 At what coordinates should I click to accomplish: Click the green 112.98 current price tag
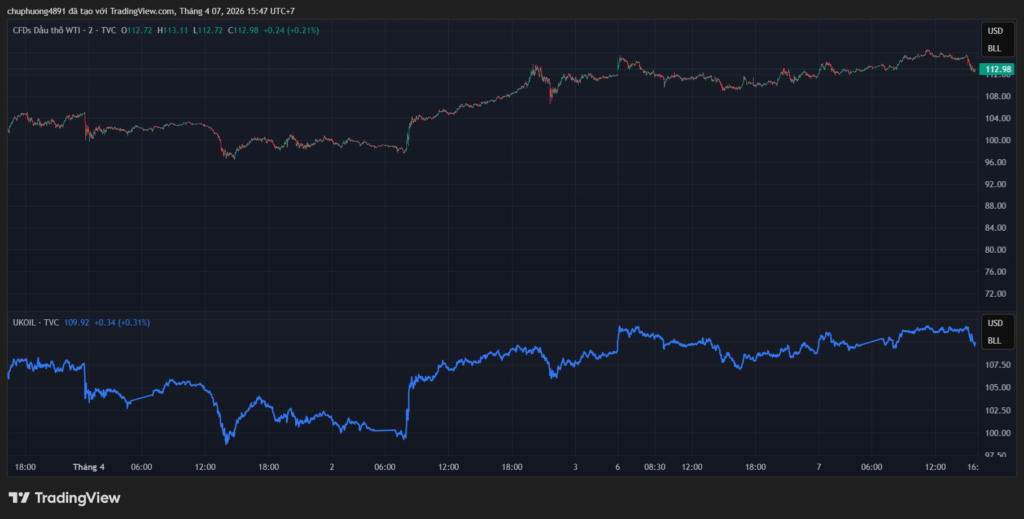pos(997,69)
